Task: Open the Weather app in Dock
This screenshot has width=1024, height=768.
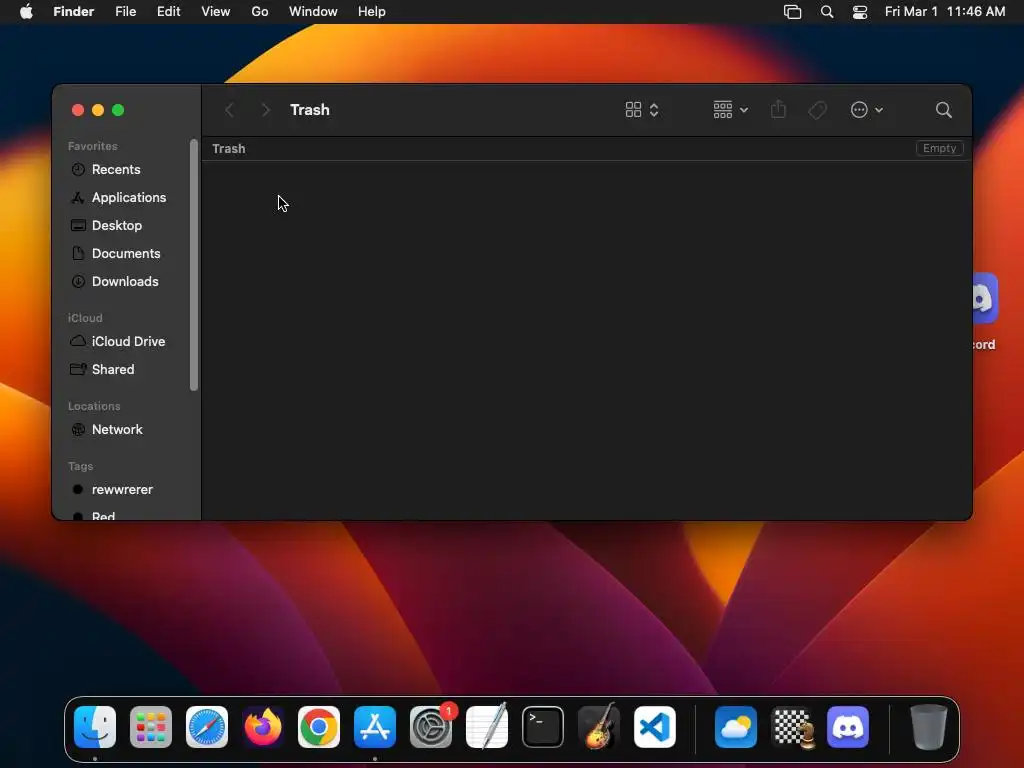Action: [x=736, y=727]
